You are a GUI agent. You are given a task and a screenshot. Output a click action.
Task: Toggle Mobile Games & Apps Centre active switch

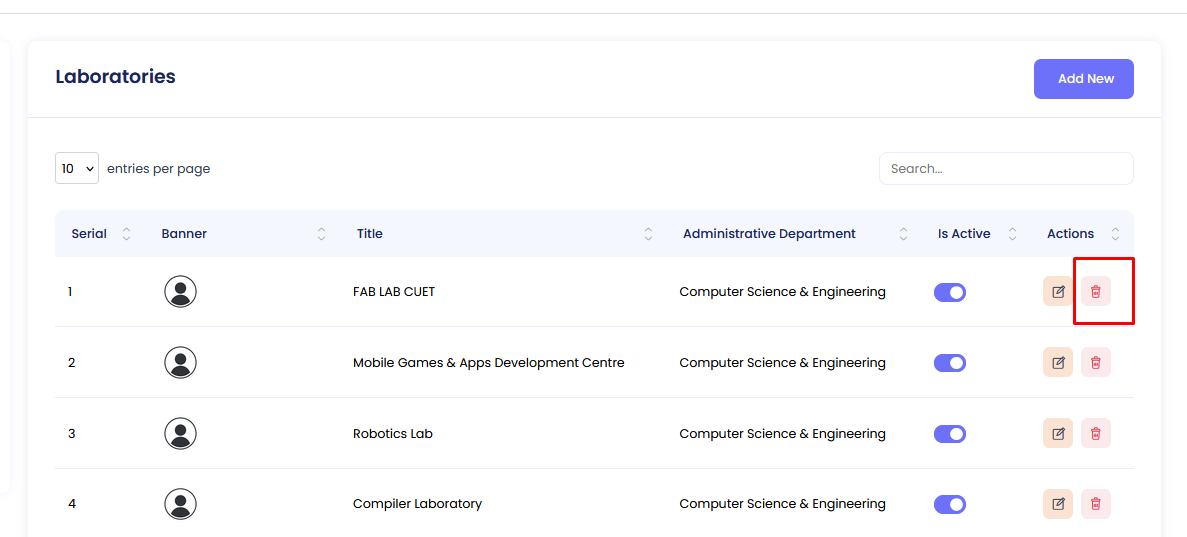point(949,363)
